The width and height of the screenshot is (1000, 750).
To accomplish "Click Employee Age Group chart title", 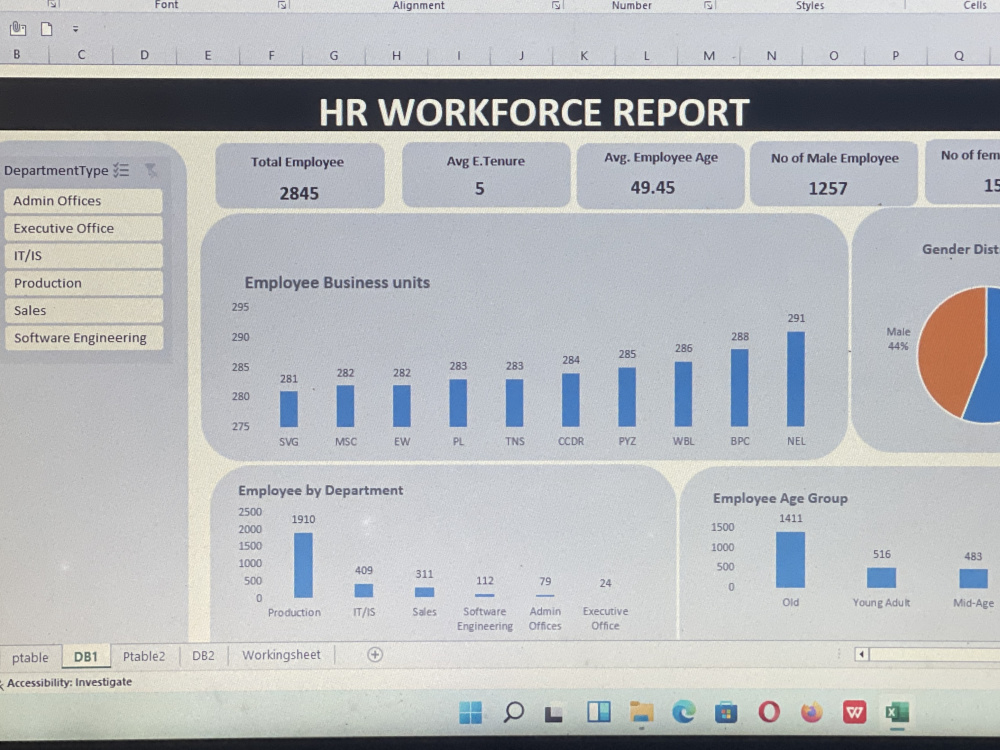I will [780, 498].
